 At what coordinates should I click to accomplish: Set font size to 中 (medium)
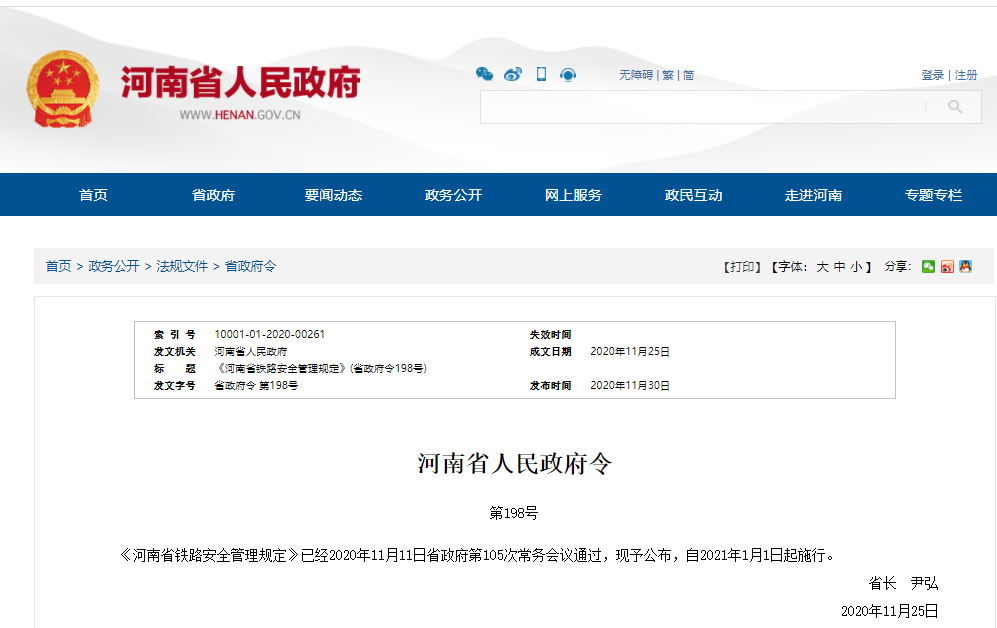[x=840, y=267]
